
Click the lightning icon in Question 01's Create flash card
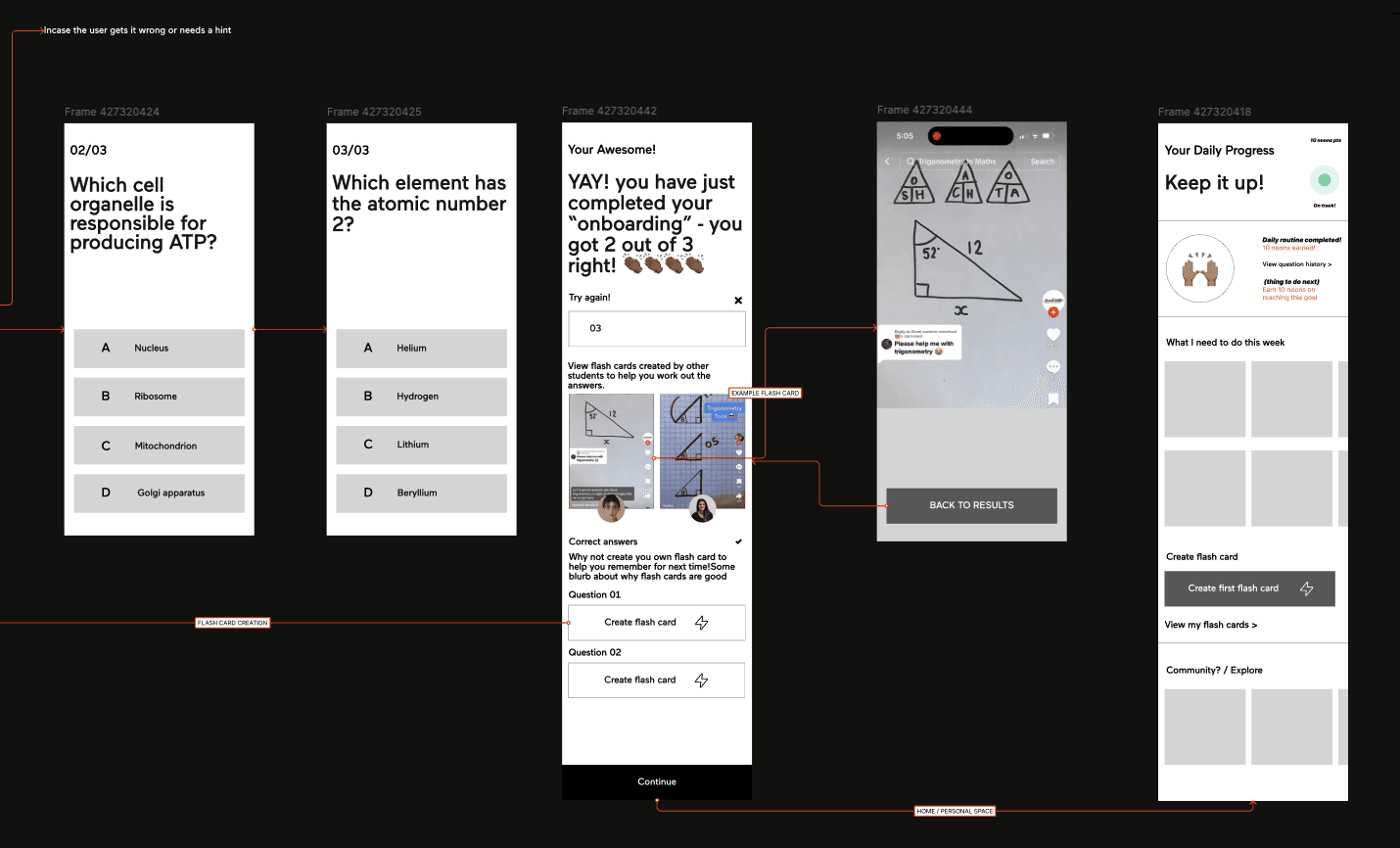(701, 623)
